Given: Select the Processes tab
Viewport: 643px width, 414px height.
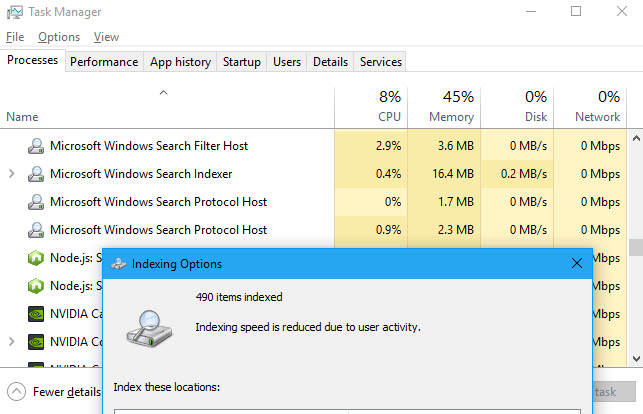Looking at the screenshot, I should [32, 60].
